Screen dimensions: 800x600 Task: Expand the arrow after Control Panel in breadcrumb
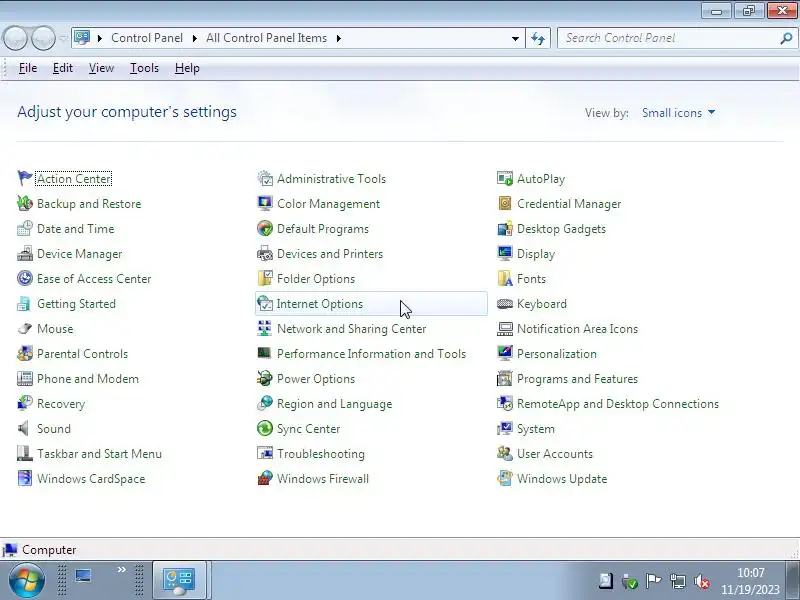(194, 38)
